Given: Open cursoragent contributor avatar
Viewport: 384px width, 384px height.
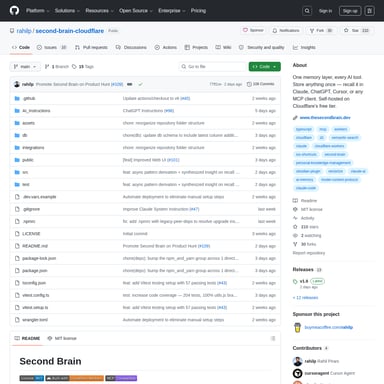Looking at the screenshot, I should pyautogui.click(x=297, y=373).
